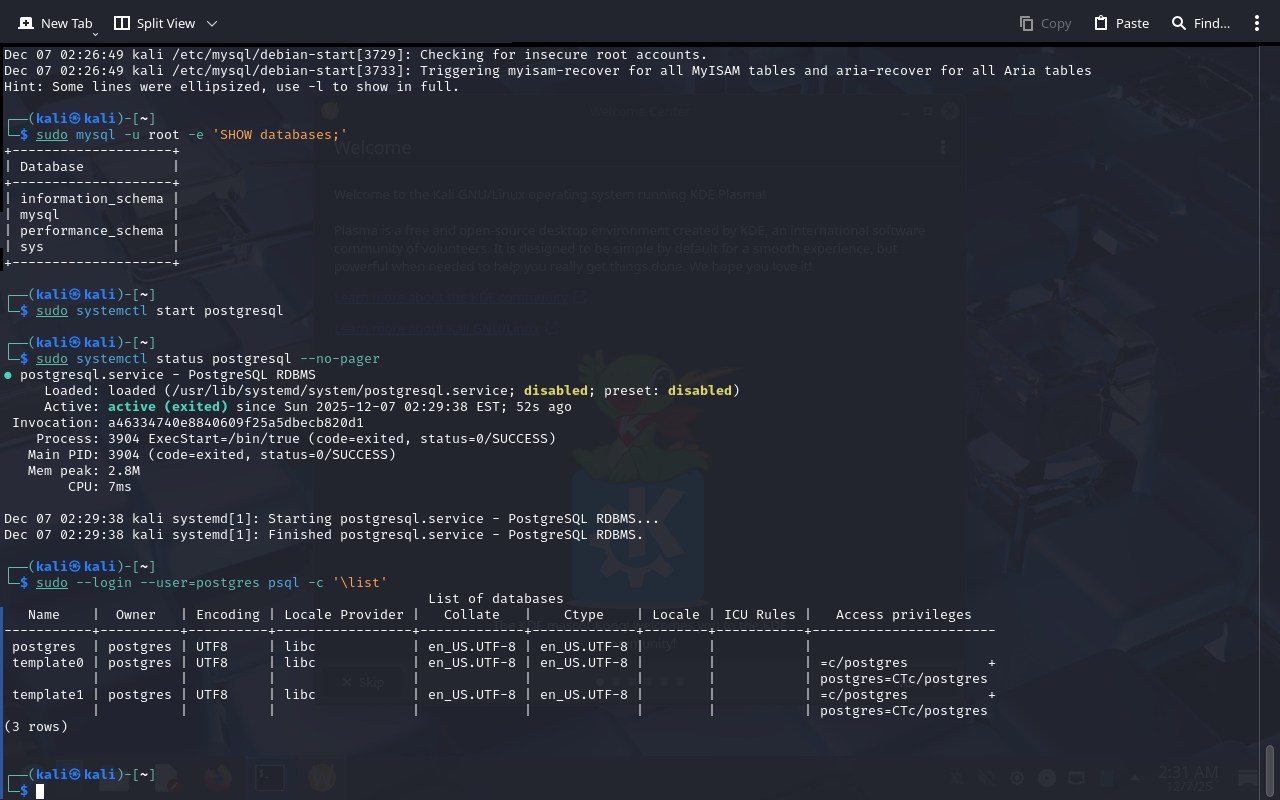1280x800 pixels.
Task: Click the 'List of databases' heading
Action: 495,598
